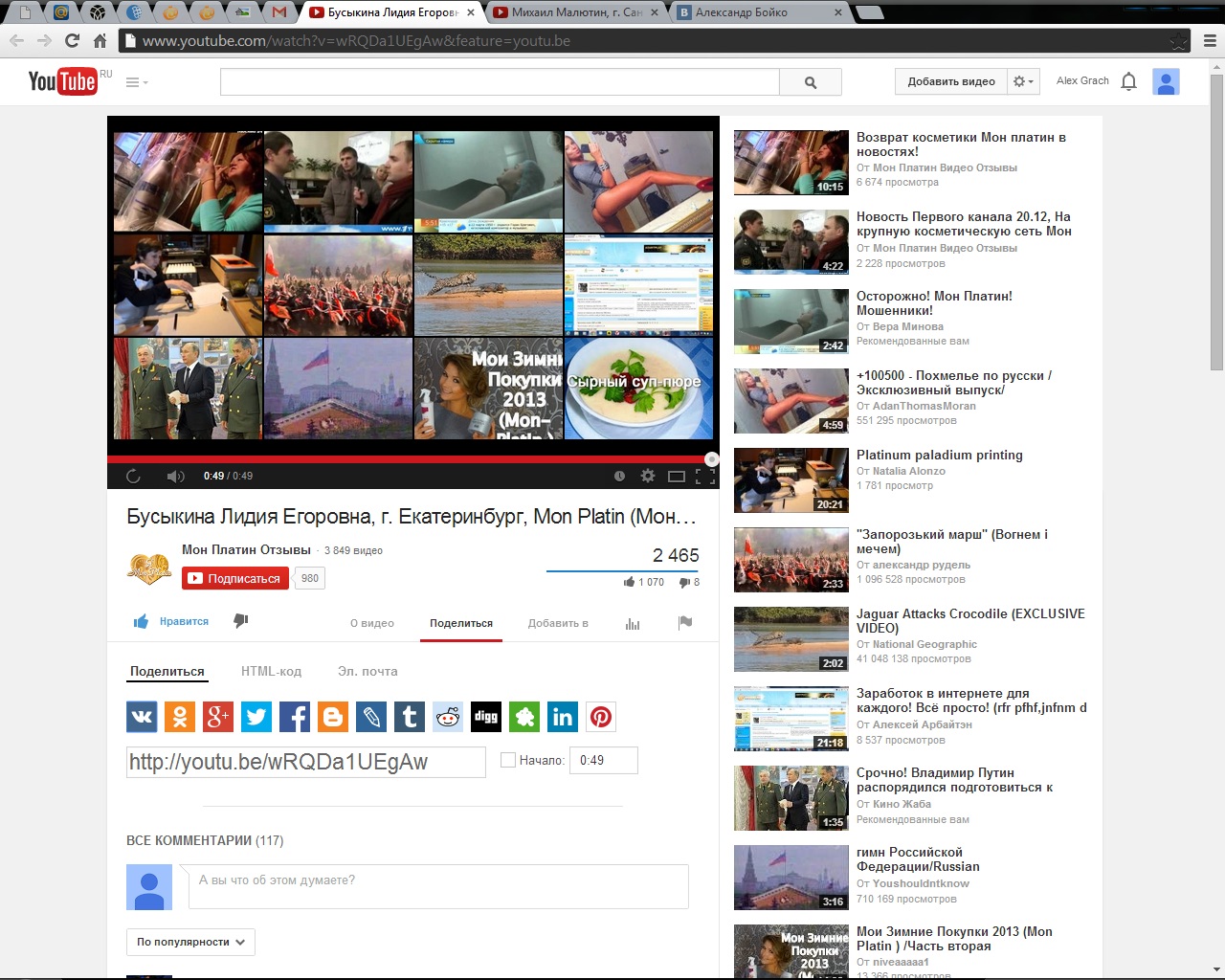1225x980 pixels.
Task: Share video via green clover icon
Action: pyautogui.click(x=524, y=716)
